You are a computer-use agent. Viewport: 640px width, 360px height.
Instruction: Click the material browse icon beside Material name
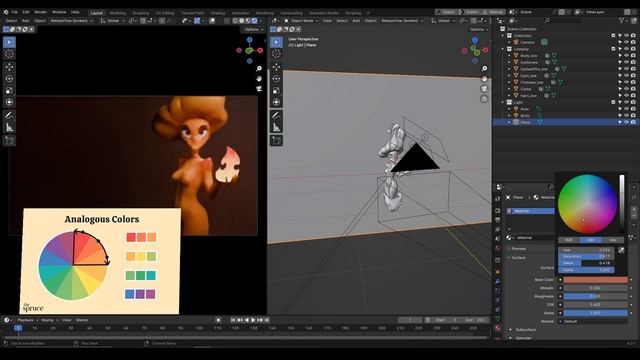coord(509,238)
